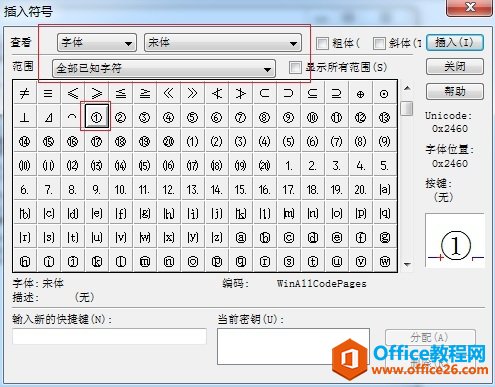Choose the much-greater-than (≫) symbol
495x387 pixels.
192,93
